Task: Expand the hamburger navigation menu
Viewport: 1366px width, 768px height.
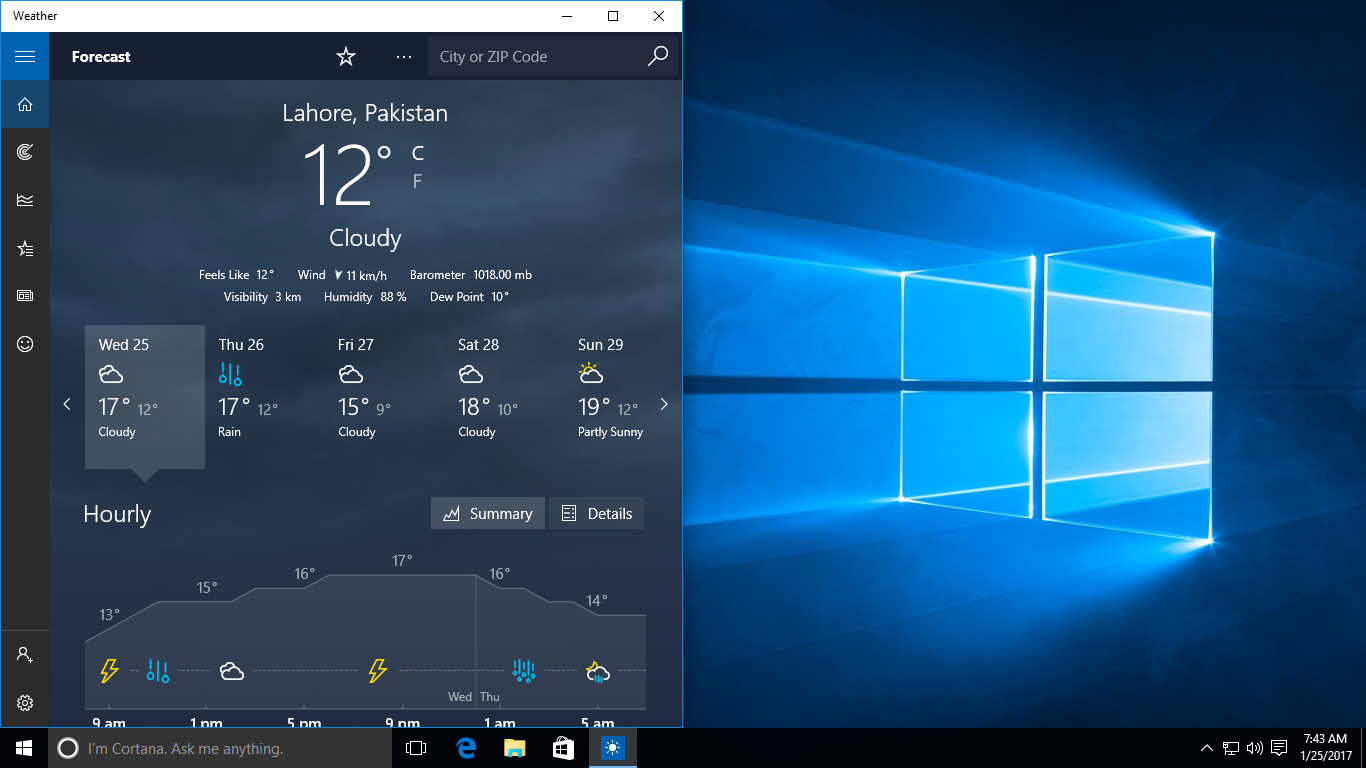Action: click(x=24, y=56)
